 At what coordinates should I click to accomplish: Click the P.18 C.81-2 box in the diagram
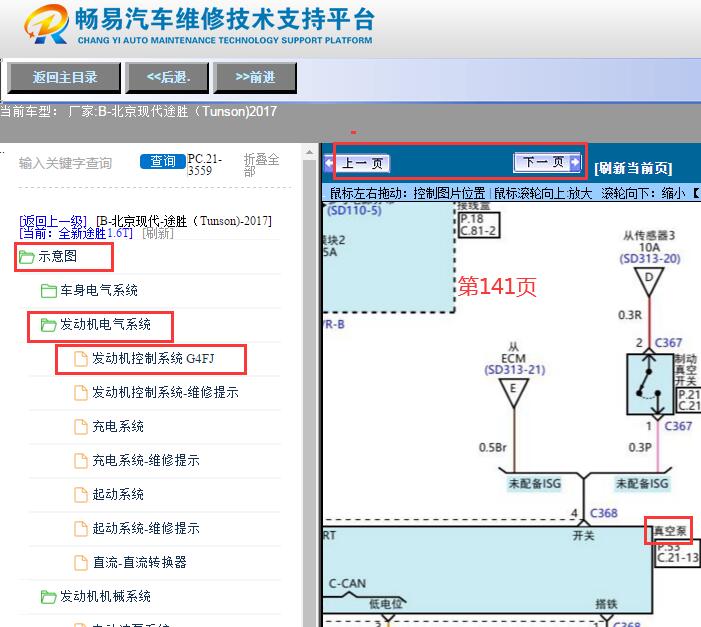(x=479, y=225)
